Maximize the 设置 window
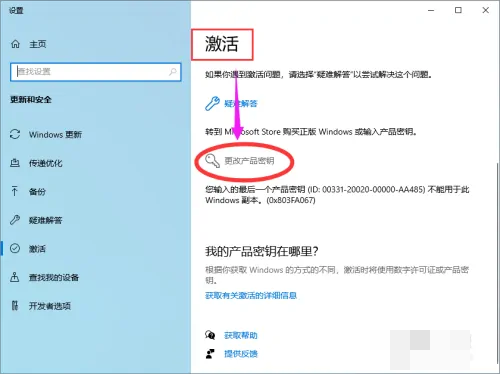 tap(458, 10)
